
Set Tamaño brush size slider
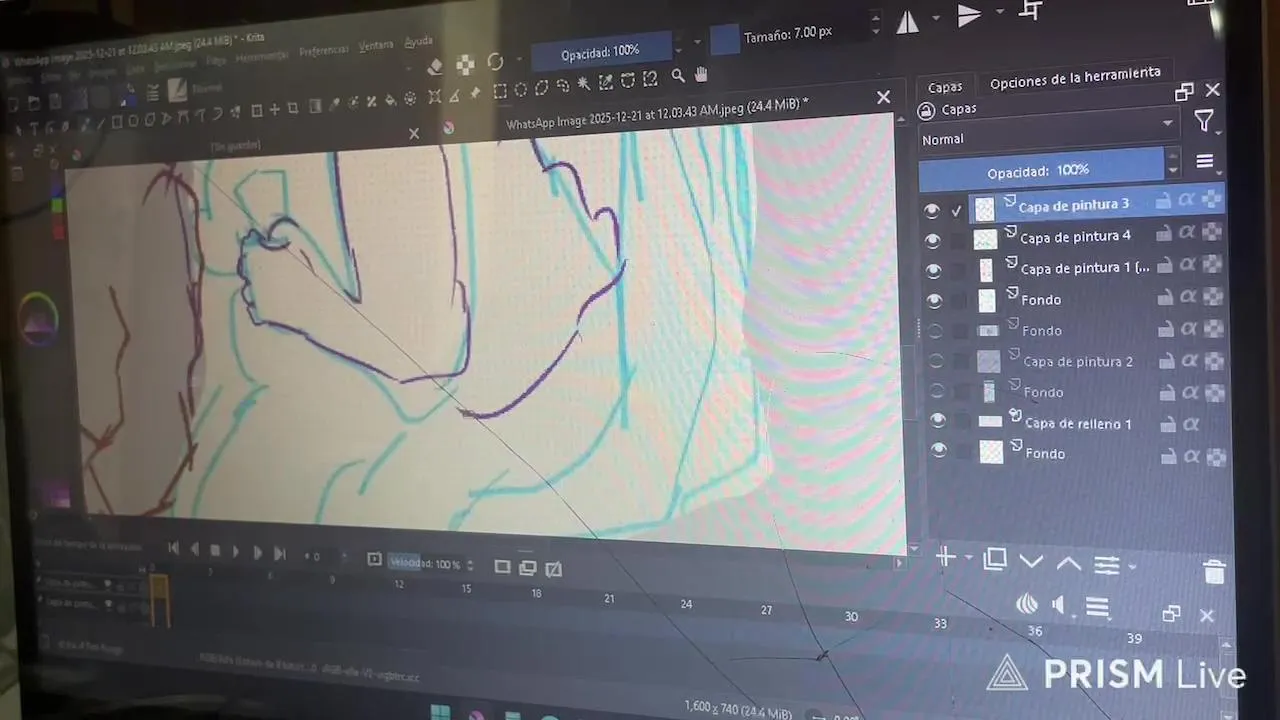point(789,34)
